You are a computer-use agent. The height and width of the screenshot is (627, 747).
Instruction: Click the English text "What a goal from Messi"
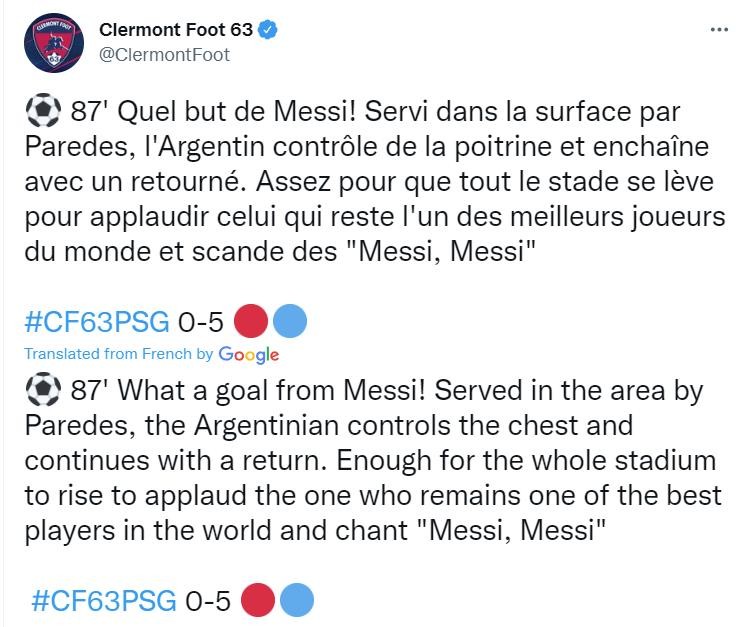[x=272, y=391]
